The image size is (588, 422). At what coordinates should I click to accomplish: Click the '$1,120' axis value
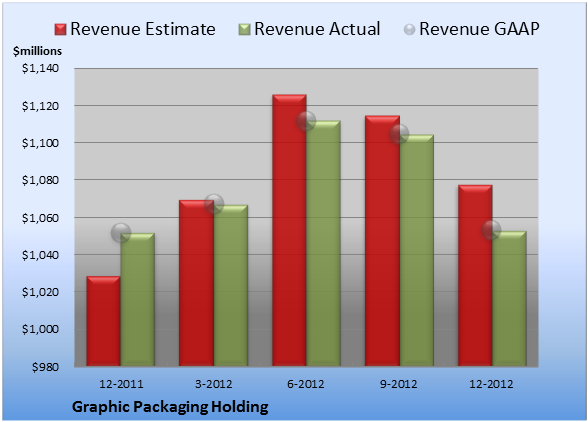[40, 106]
